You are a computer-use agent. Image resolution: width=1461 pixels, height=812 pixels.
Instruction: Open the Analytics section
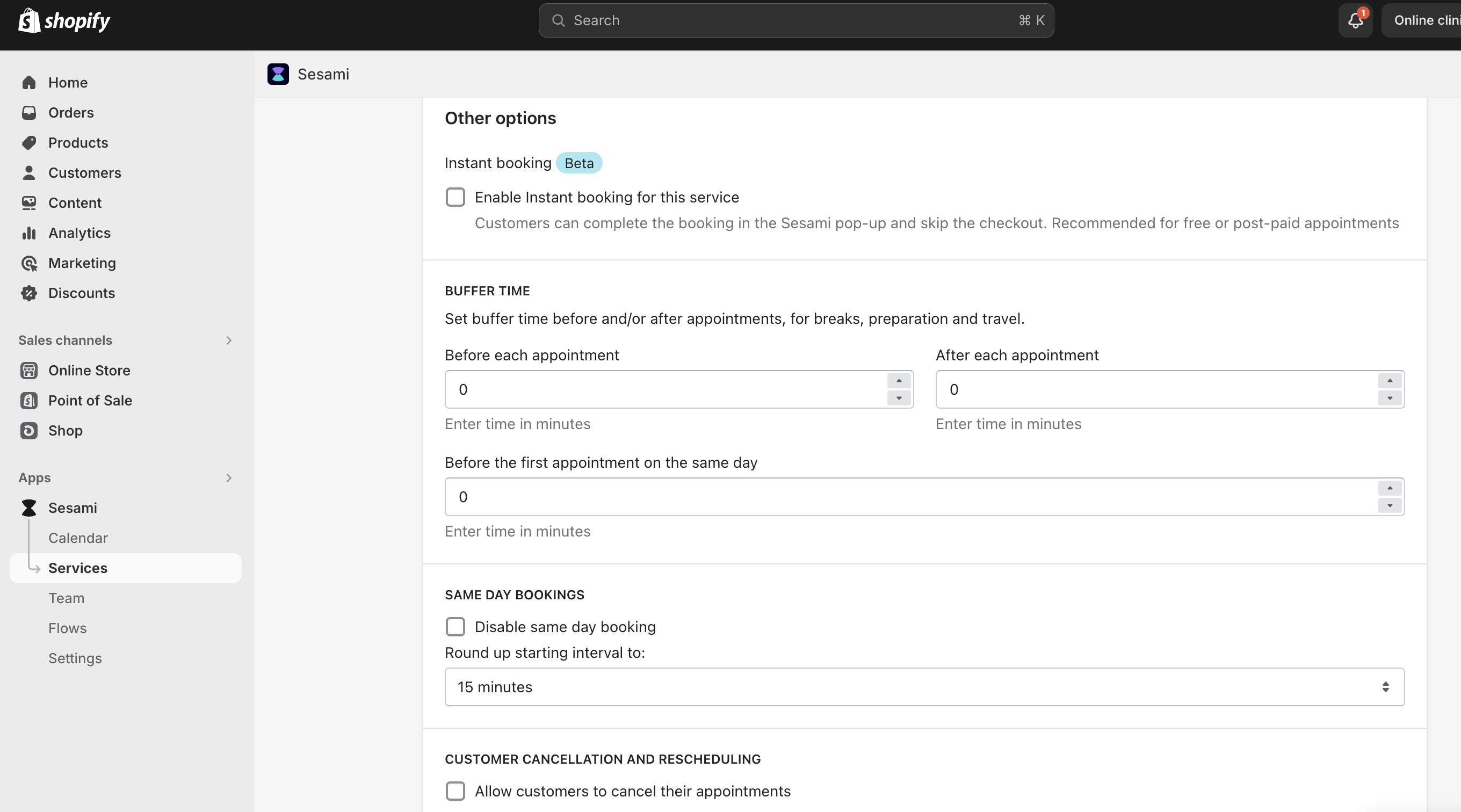coord(79,233)
